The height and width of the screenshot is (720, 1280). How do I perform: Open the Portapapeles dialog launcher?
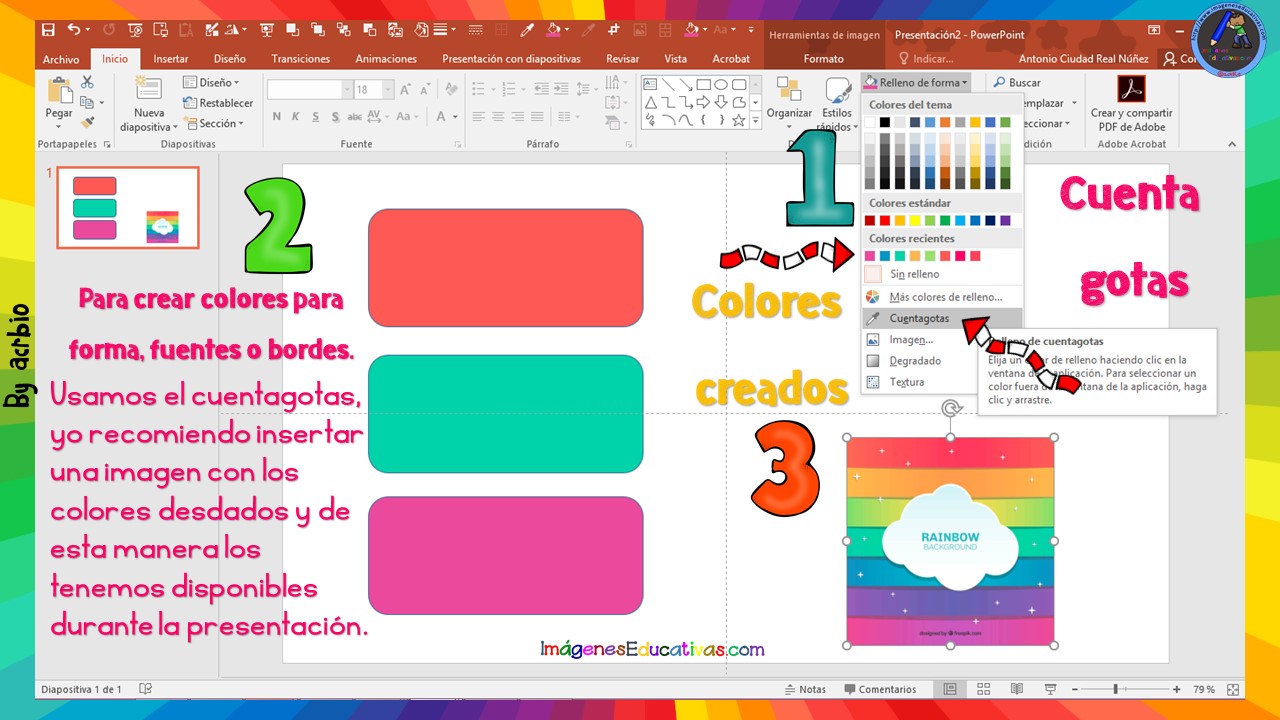(x=106, y=144)
